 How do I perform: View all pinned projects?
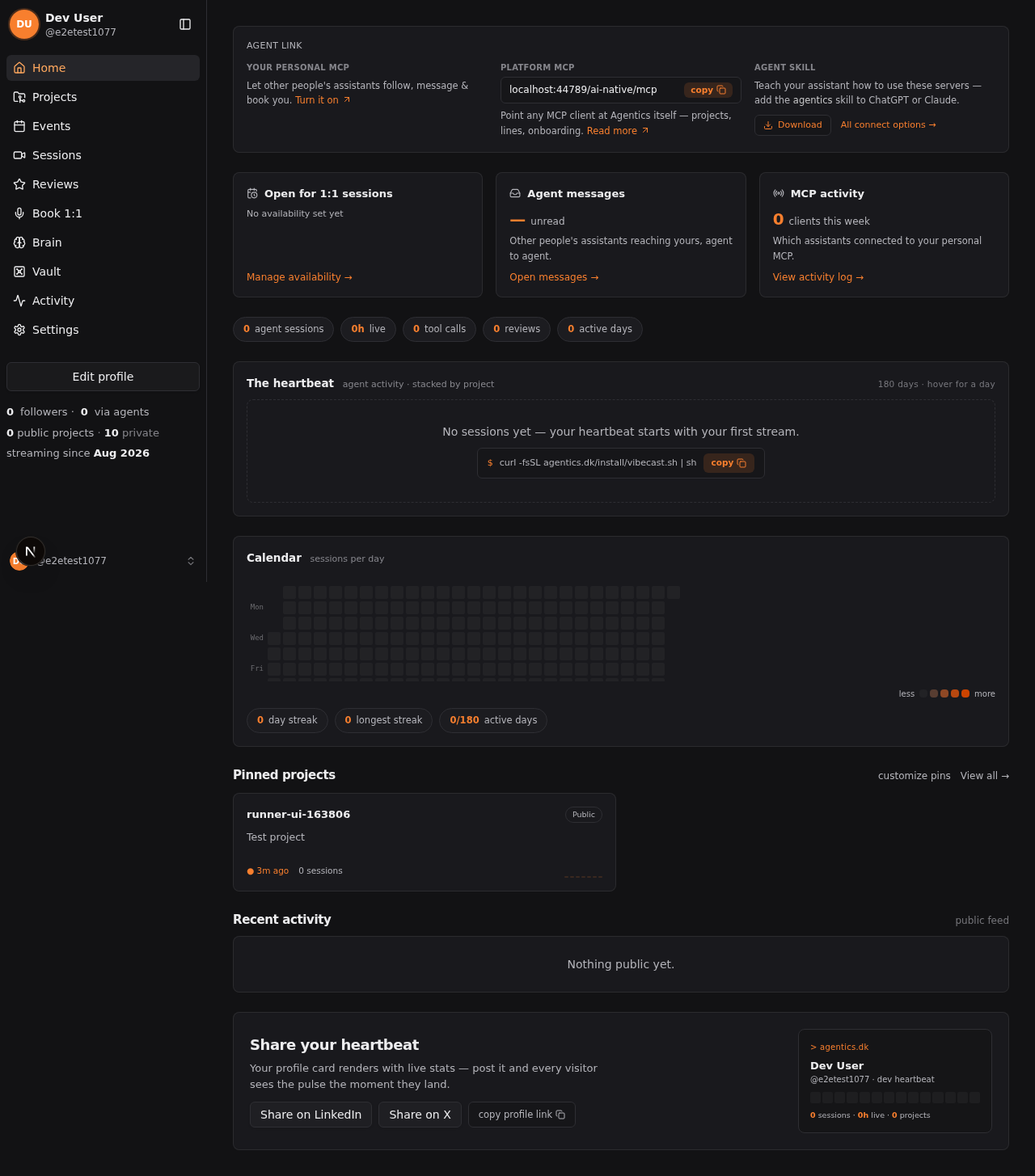pyautogui.click(x=984, y=776)
